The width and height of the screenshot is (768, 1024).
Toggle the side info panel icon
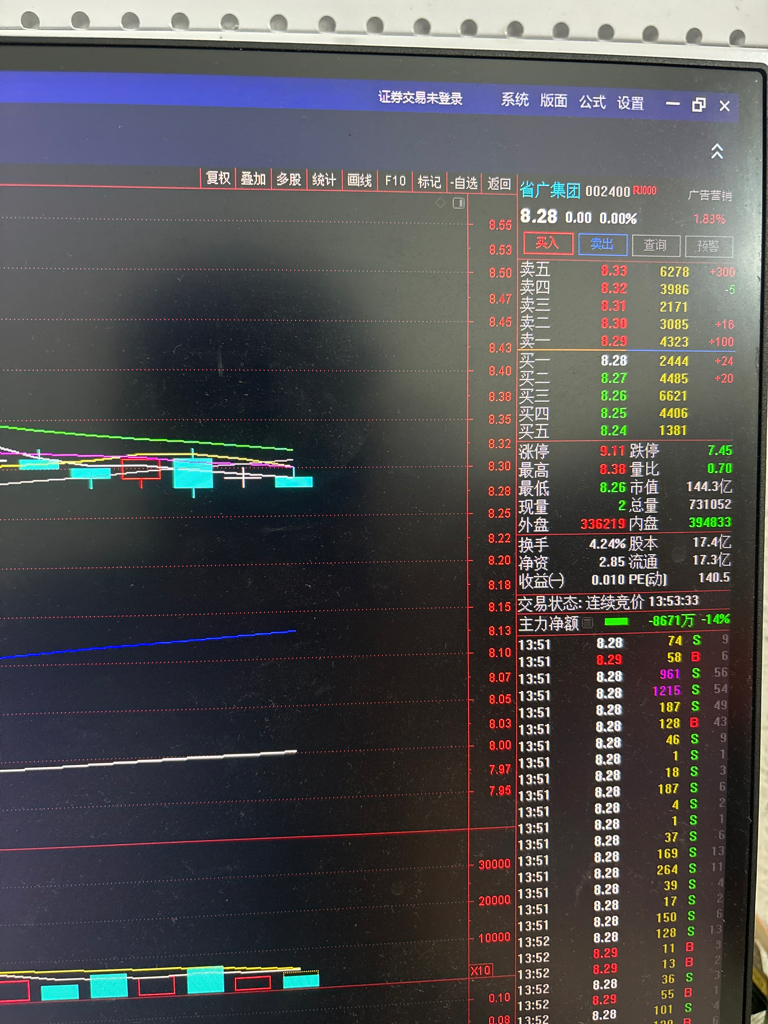pyautogui.click(x=458, y=203)
